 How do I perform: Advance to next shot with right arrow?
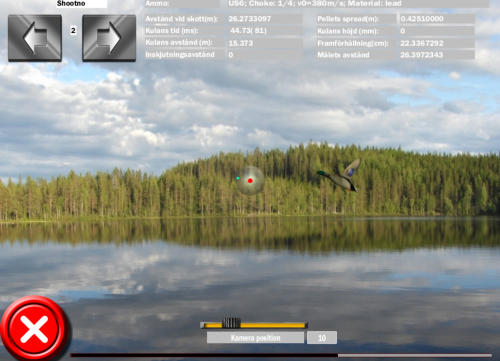(x=109, y=38)
